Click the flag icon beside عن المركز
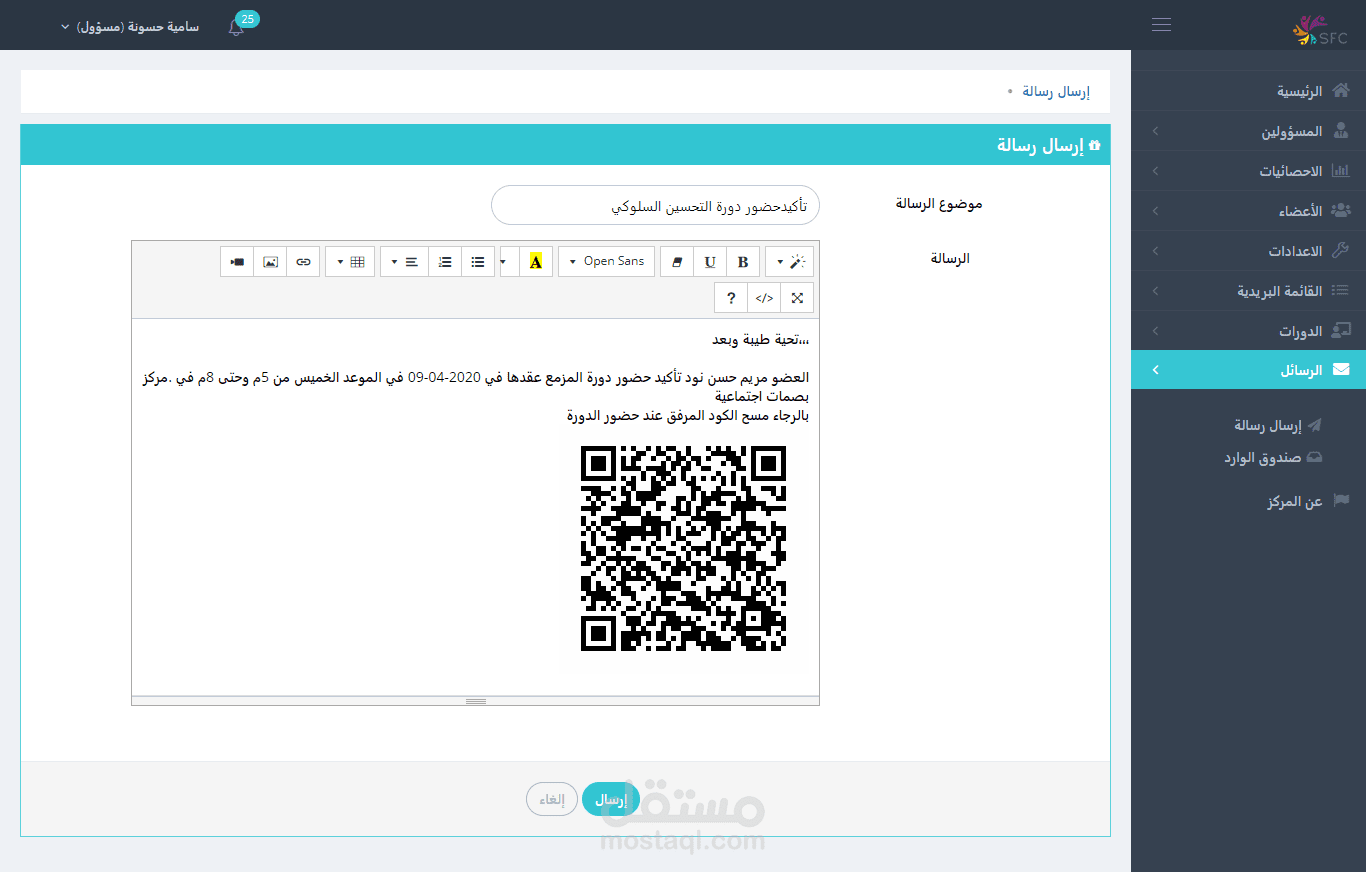 coord(1341,500)
